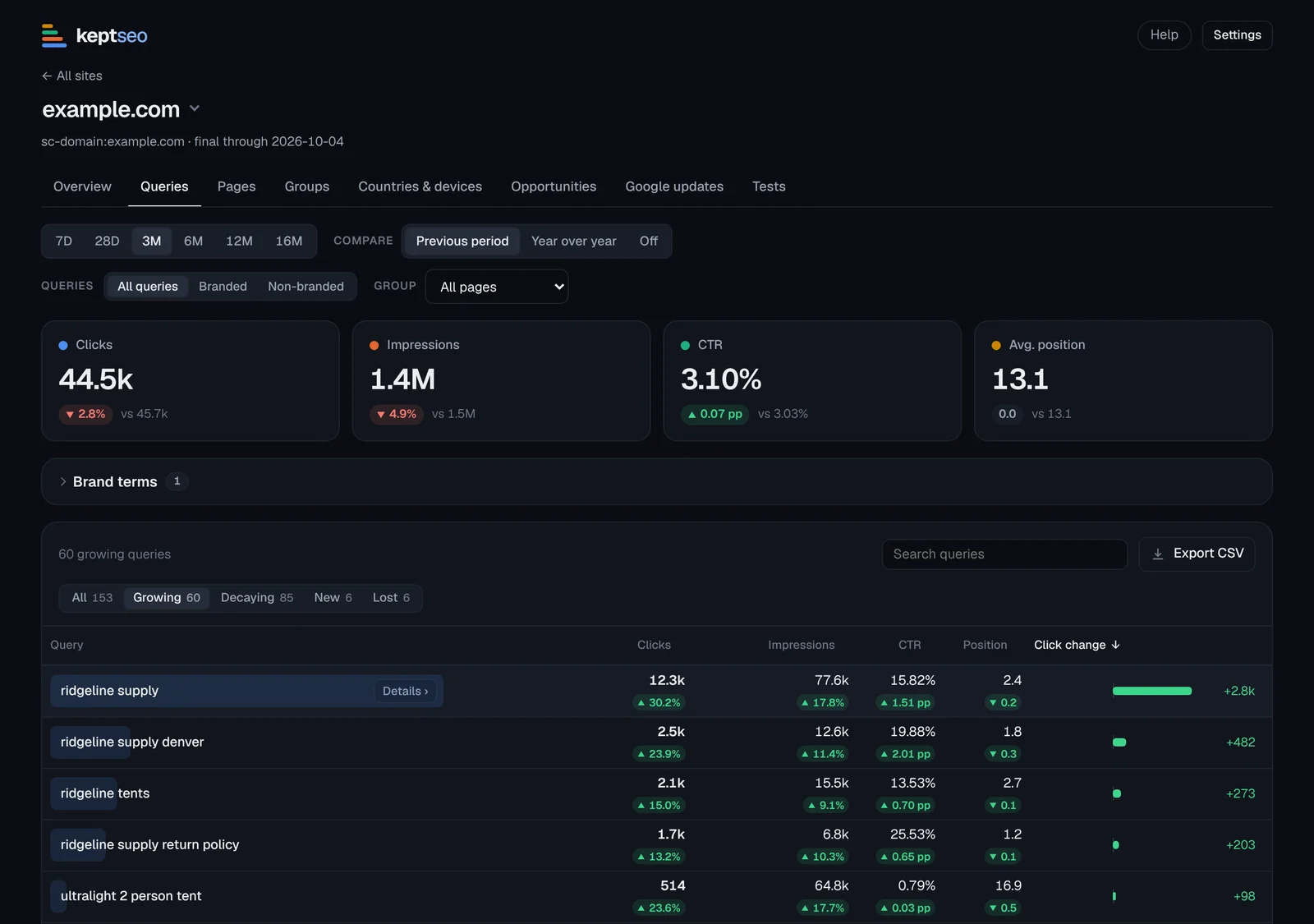Click the green CTR color dot
Viewport: 1314px width, 924px height.
pos(685,346)
